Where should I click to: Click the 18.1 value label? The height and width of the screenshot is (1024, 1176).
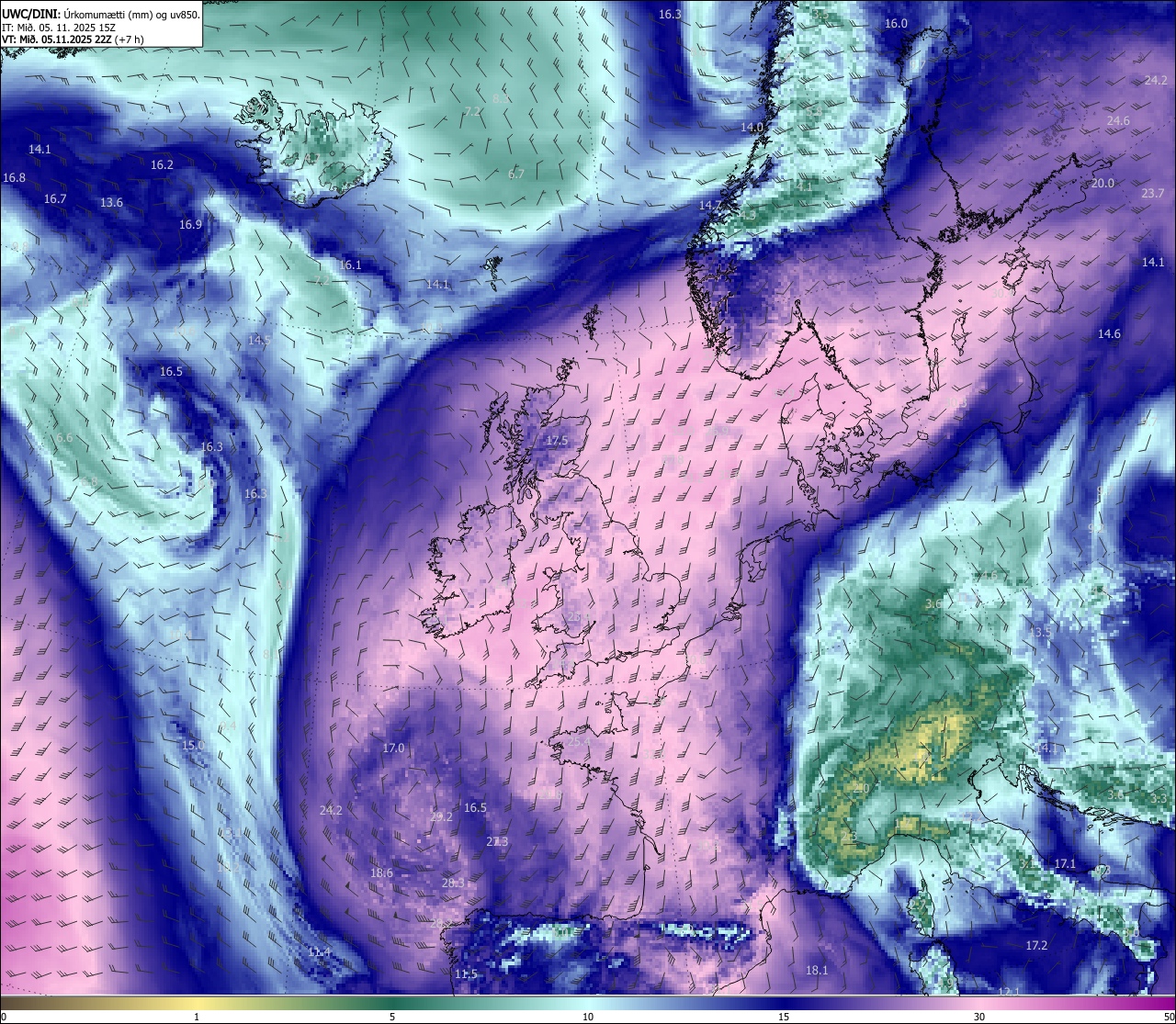click(x=817, y=971)
